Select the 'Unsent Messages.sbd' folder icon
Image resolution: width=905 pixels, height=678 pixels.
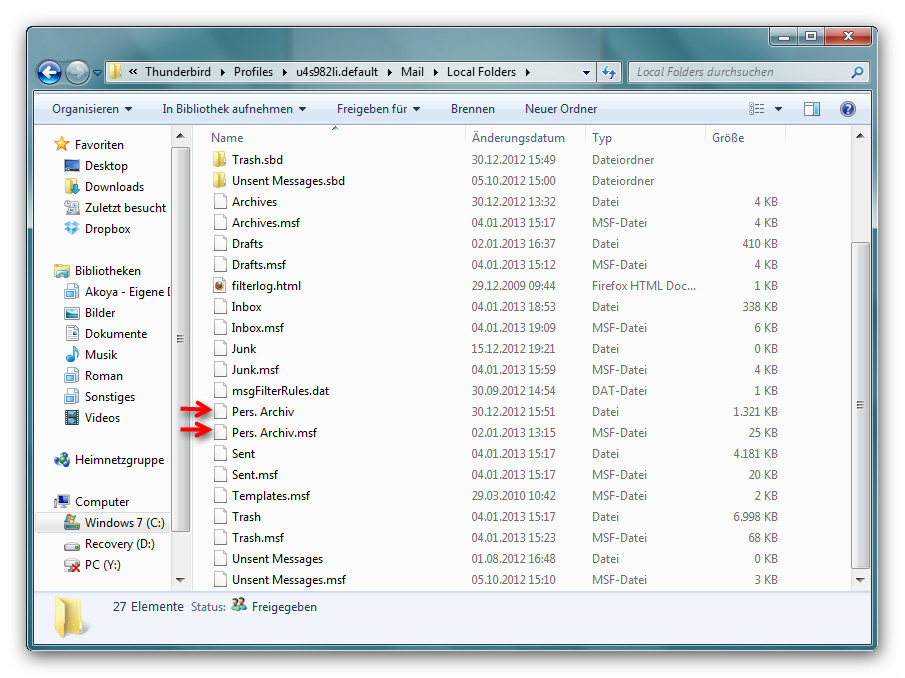point(219,181)
